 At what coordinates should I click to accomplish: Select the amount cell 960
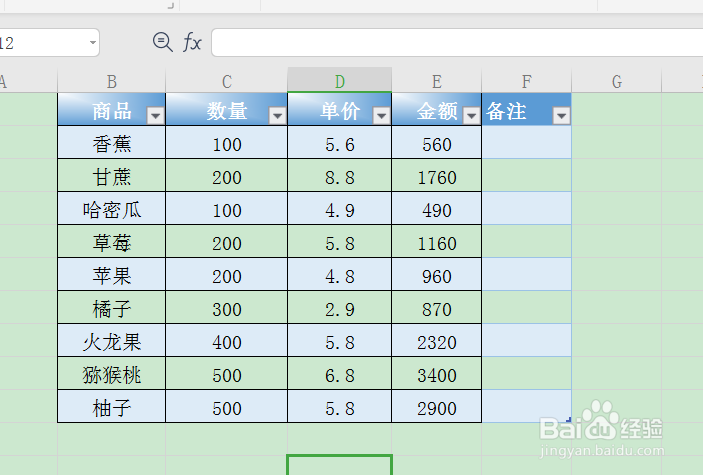tap(437, 274)
